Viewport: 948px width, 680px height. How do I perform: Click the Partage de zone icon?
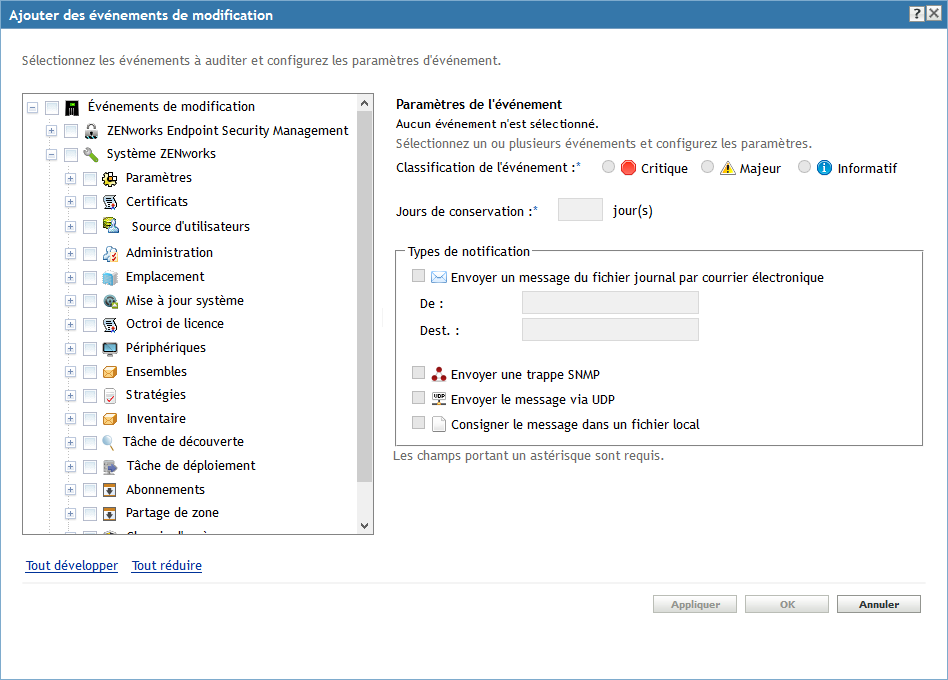point(109,514)
